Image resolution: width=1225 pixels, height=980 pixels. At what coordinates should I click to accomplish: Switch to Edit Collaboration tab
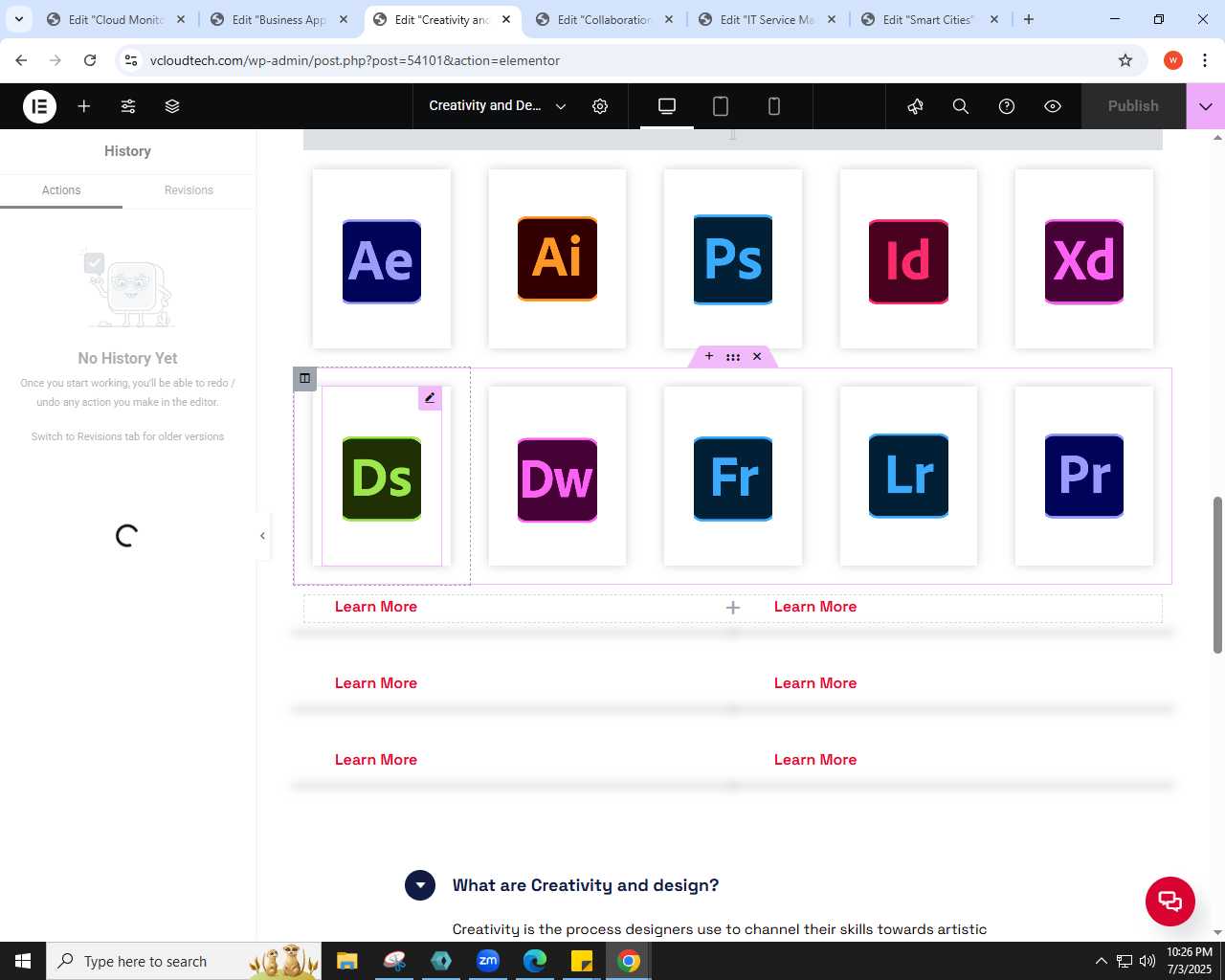604,19
